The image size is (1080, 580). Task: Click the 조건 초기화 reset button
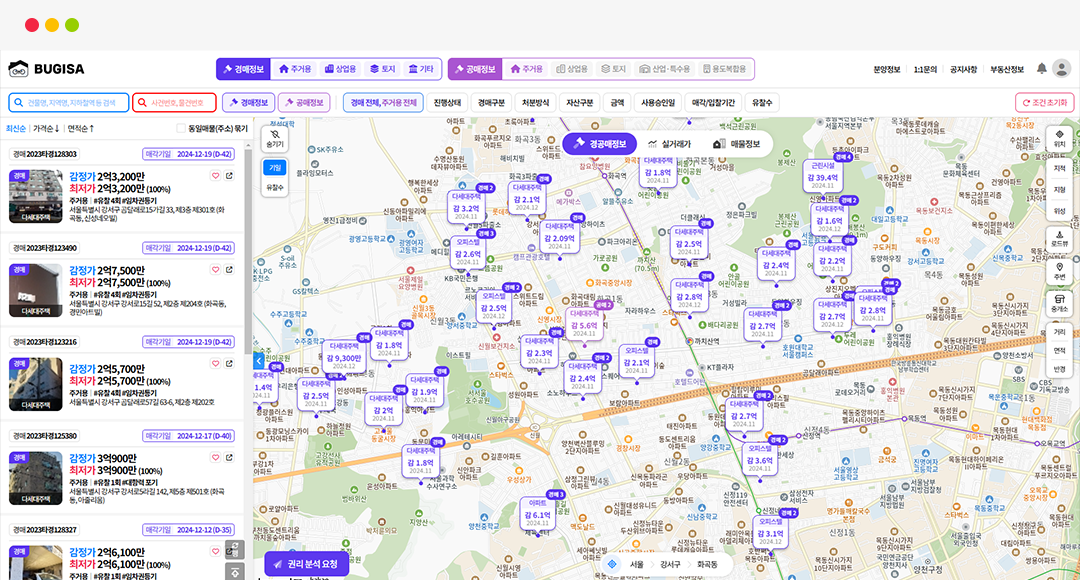click(1044, 102)
